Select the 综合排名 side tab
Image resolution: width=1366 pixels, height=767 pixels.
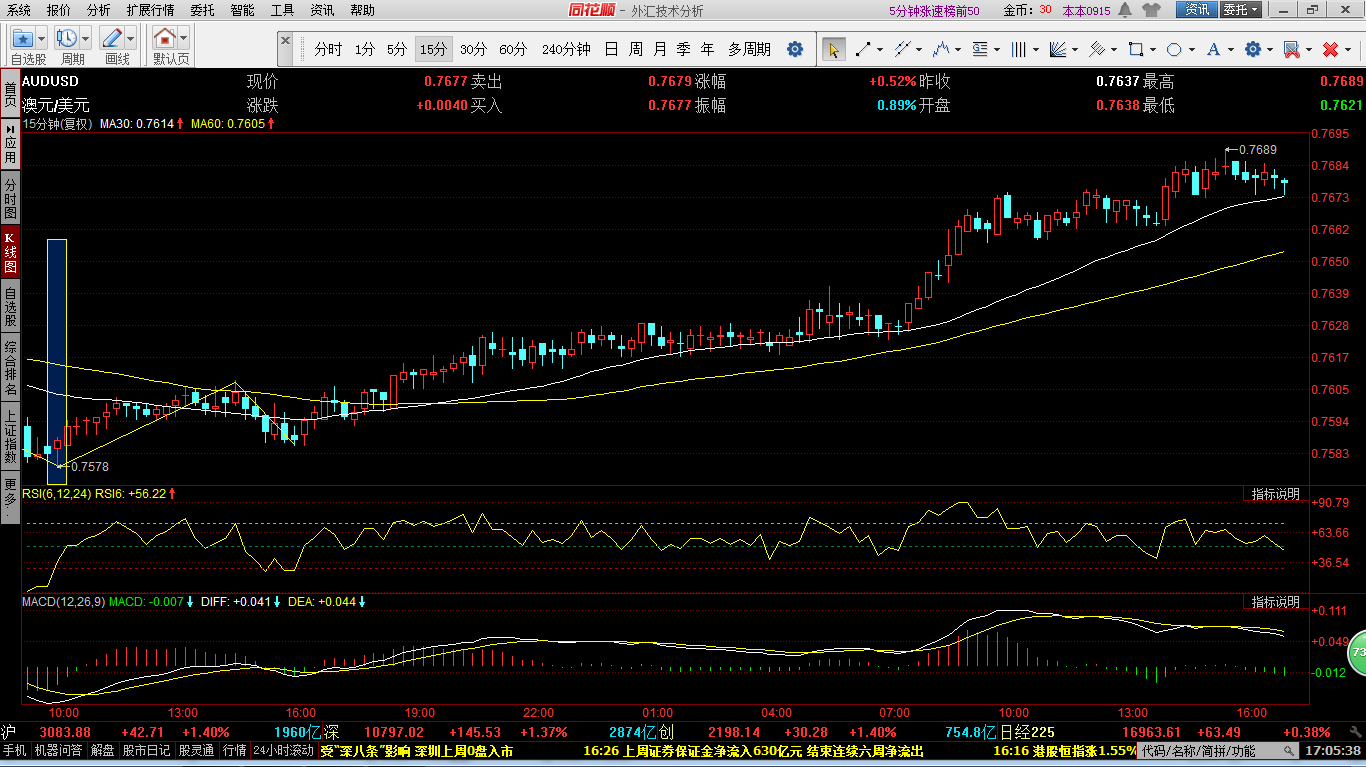click(x=10, y=369)
